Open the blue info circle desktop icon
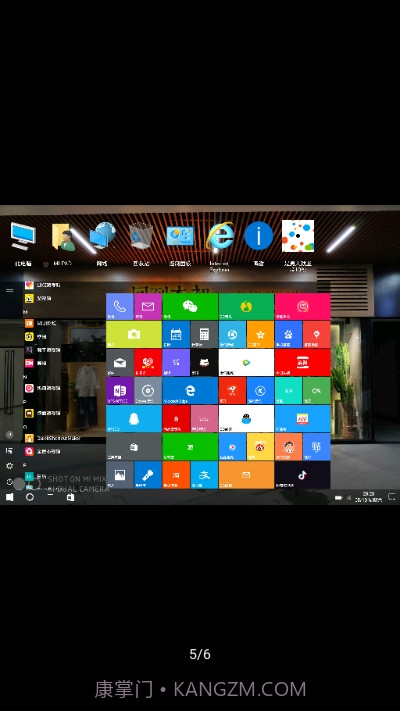The width and height of the screenshot is (400, 711). tap(259, 243)
